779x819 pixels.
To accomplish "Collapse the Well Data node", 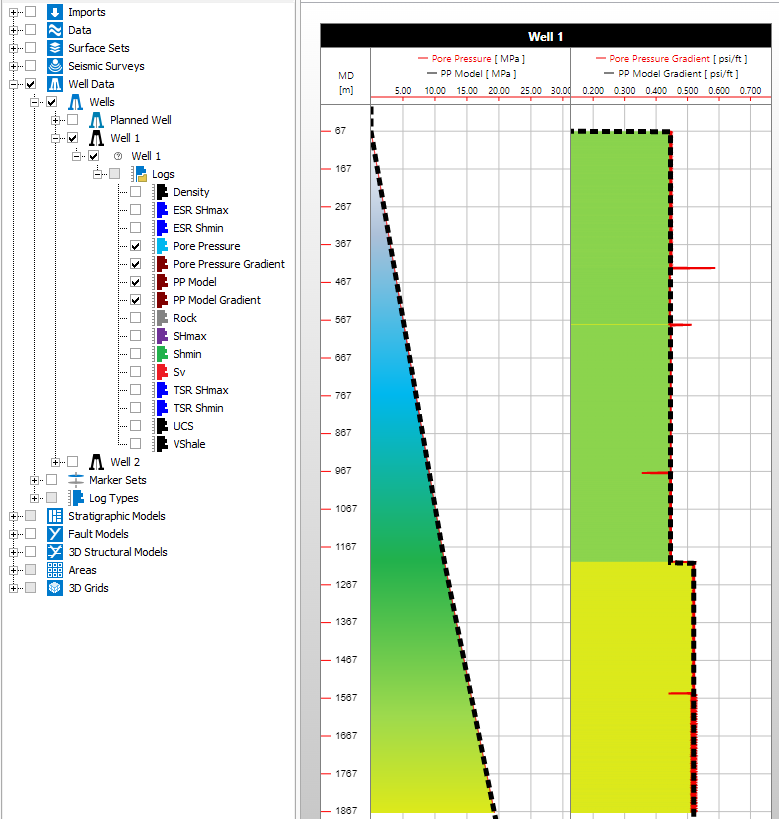I will (x=14, y=84).
